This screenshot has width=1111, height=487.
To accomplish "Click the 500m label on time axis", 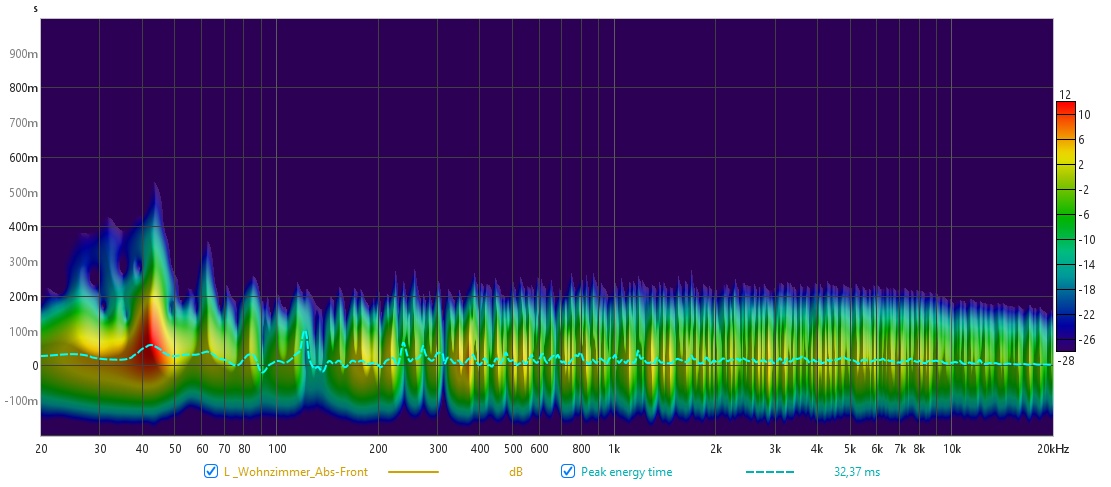I will pos(25,193).
